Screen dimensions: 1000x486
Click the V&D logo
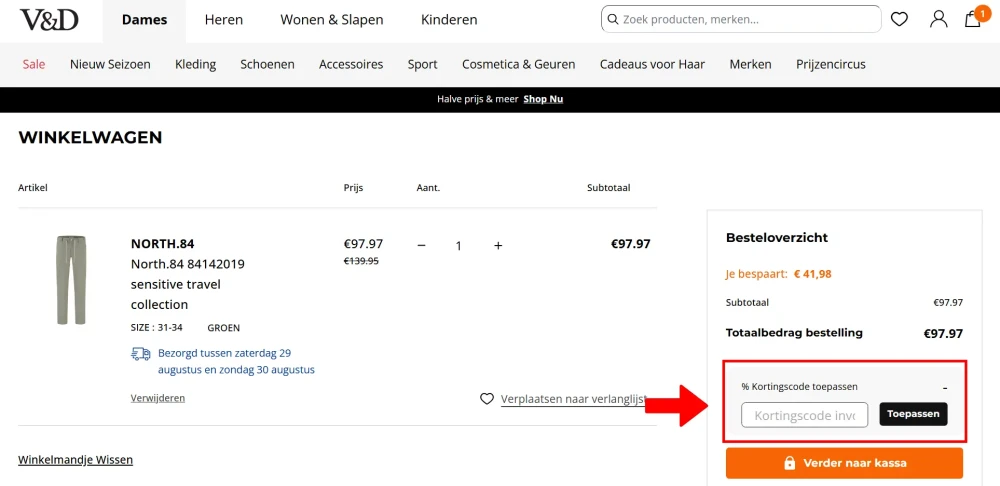click(x=49, y=20)
